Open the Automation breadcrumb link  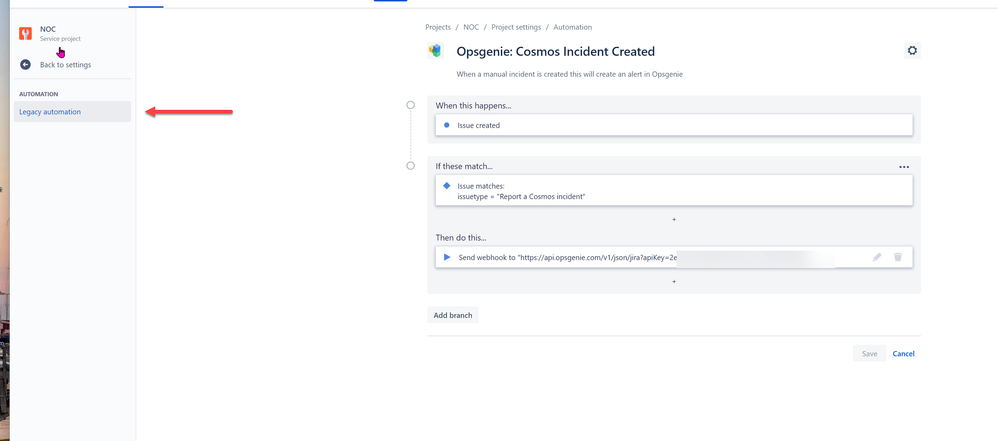coord(573,27)
